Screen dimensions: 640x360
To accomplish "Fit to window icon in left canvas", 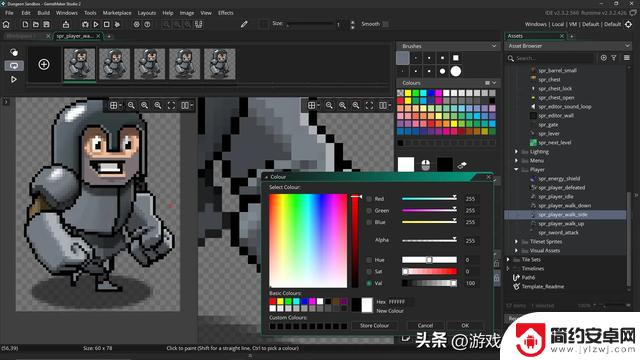I will coord(171,105).
